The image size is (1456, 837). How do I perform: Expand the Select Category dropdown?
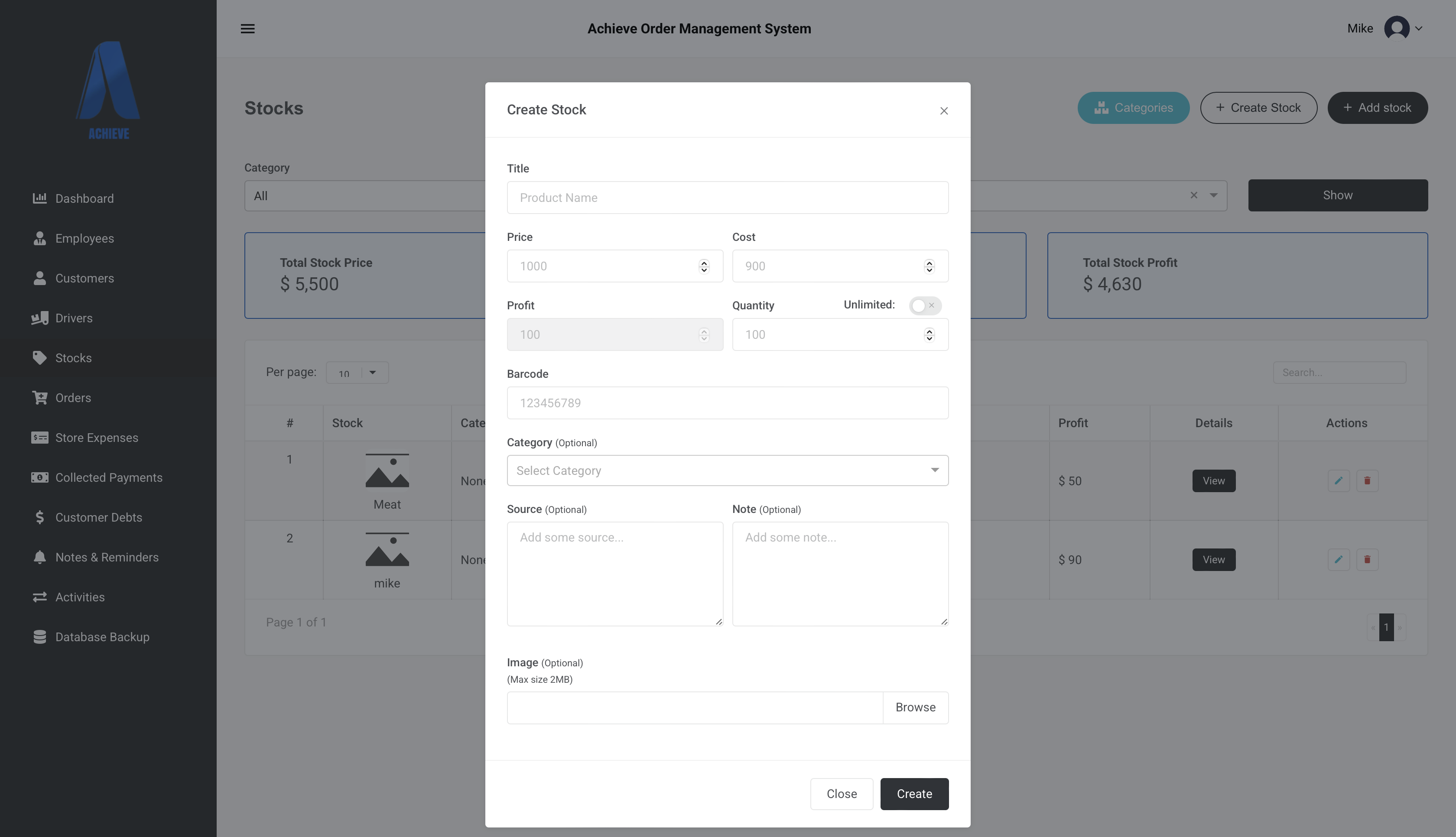pos(727,471)
